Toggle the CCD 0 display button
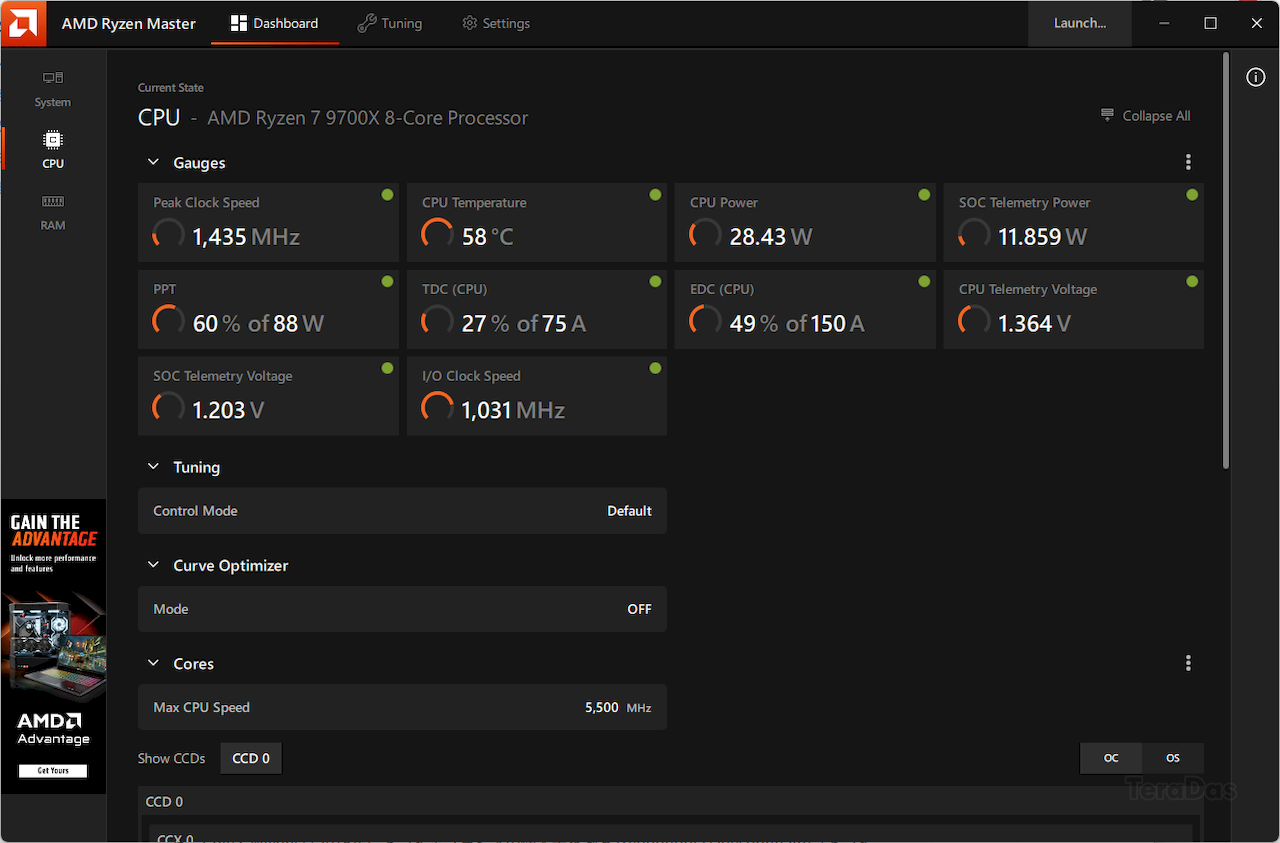This screenshot has width=1280, height=843. 251,758
